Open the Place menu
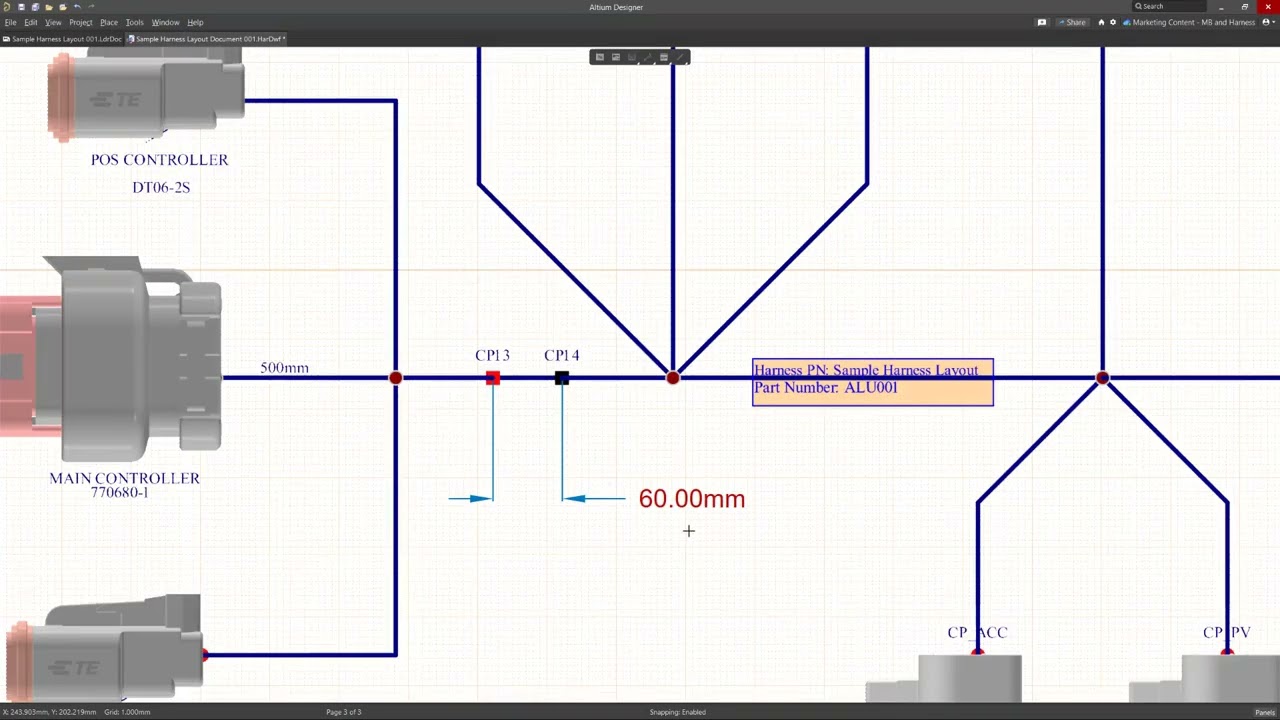The height and width of the screenshot is (720, 1280). coord(108,22)
